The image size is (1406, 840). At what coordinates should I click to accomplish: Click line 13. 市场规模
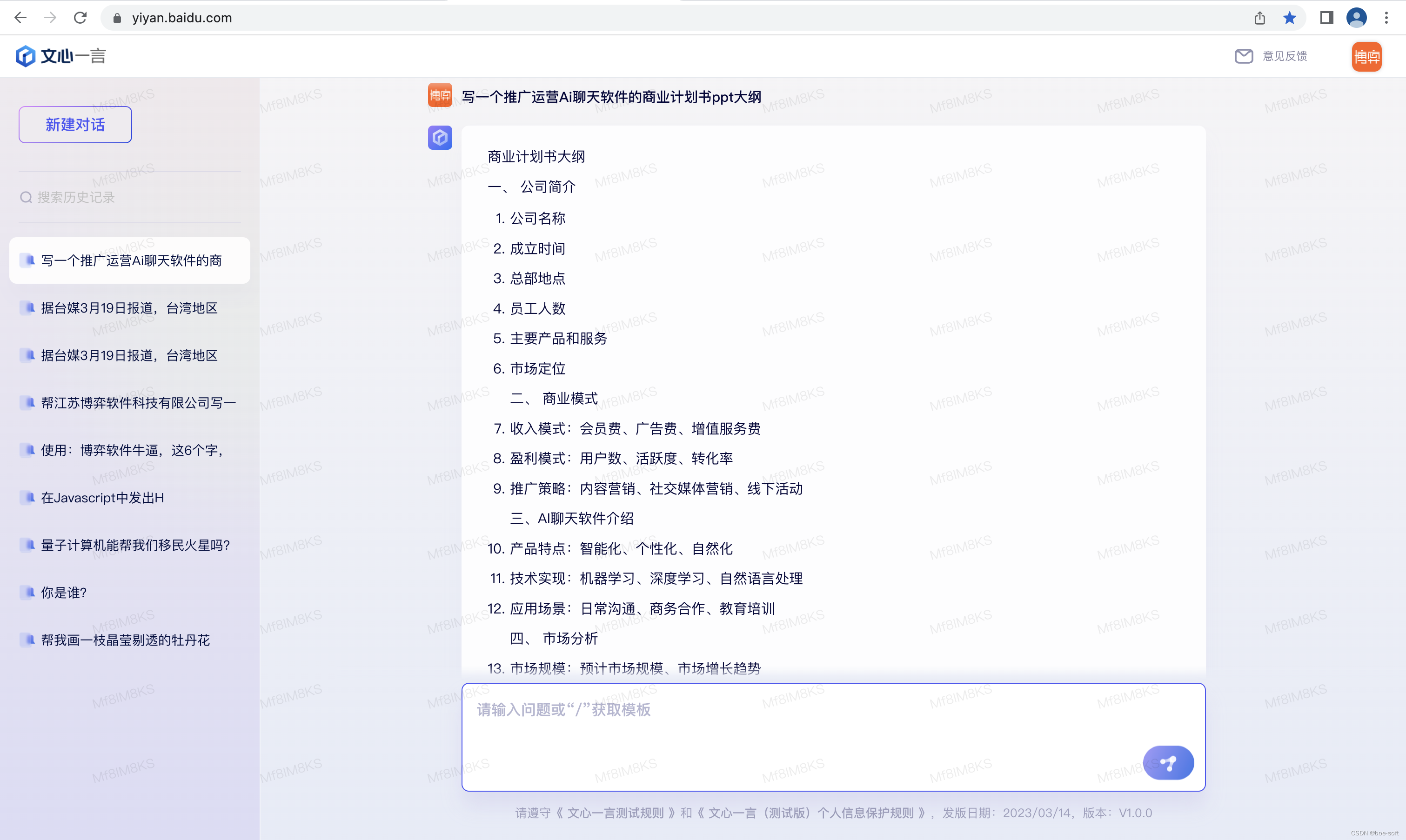[x=624, y=668]
